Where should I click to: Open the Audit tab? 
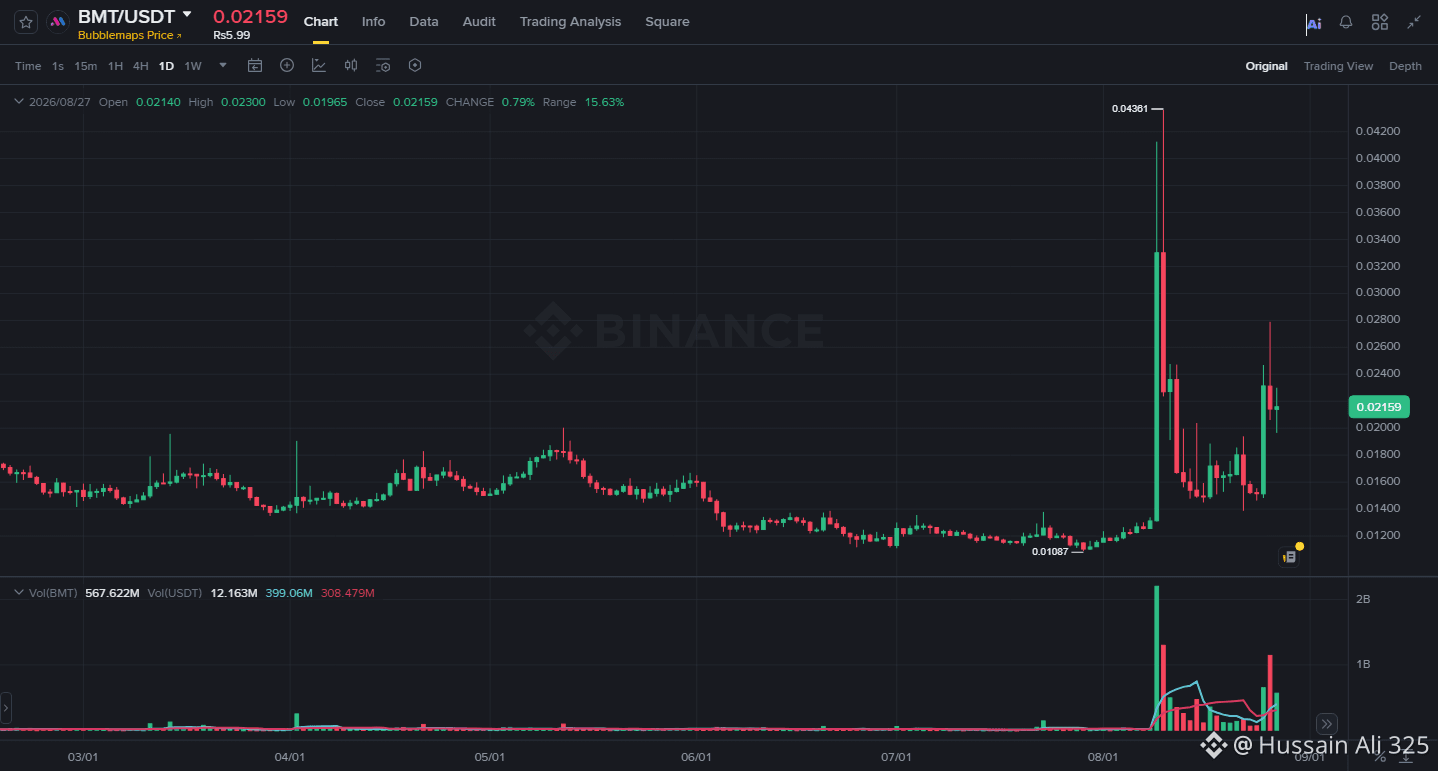(x=479, y=22)
